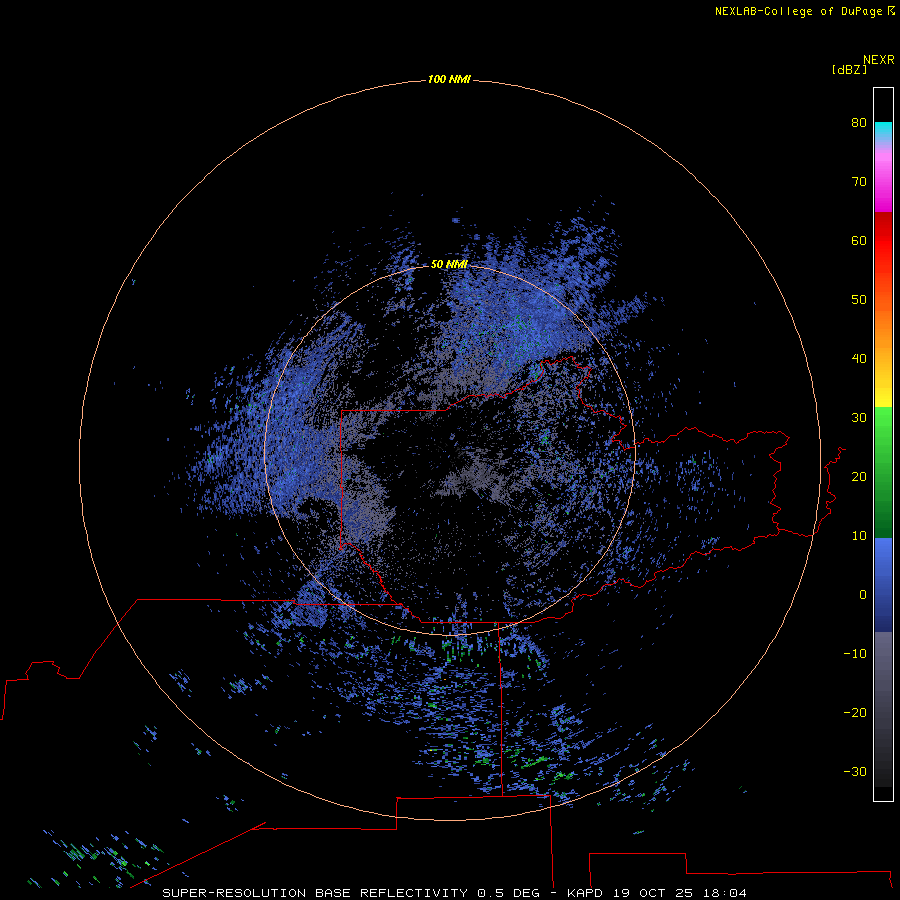Screen dimensions: 900x900
Task: Click the 30 dBZ scale value
Action: click(859, 418)
